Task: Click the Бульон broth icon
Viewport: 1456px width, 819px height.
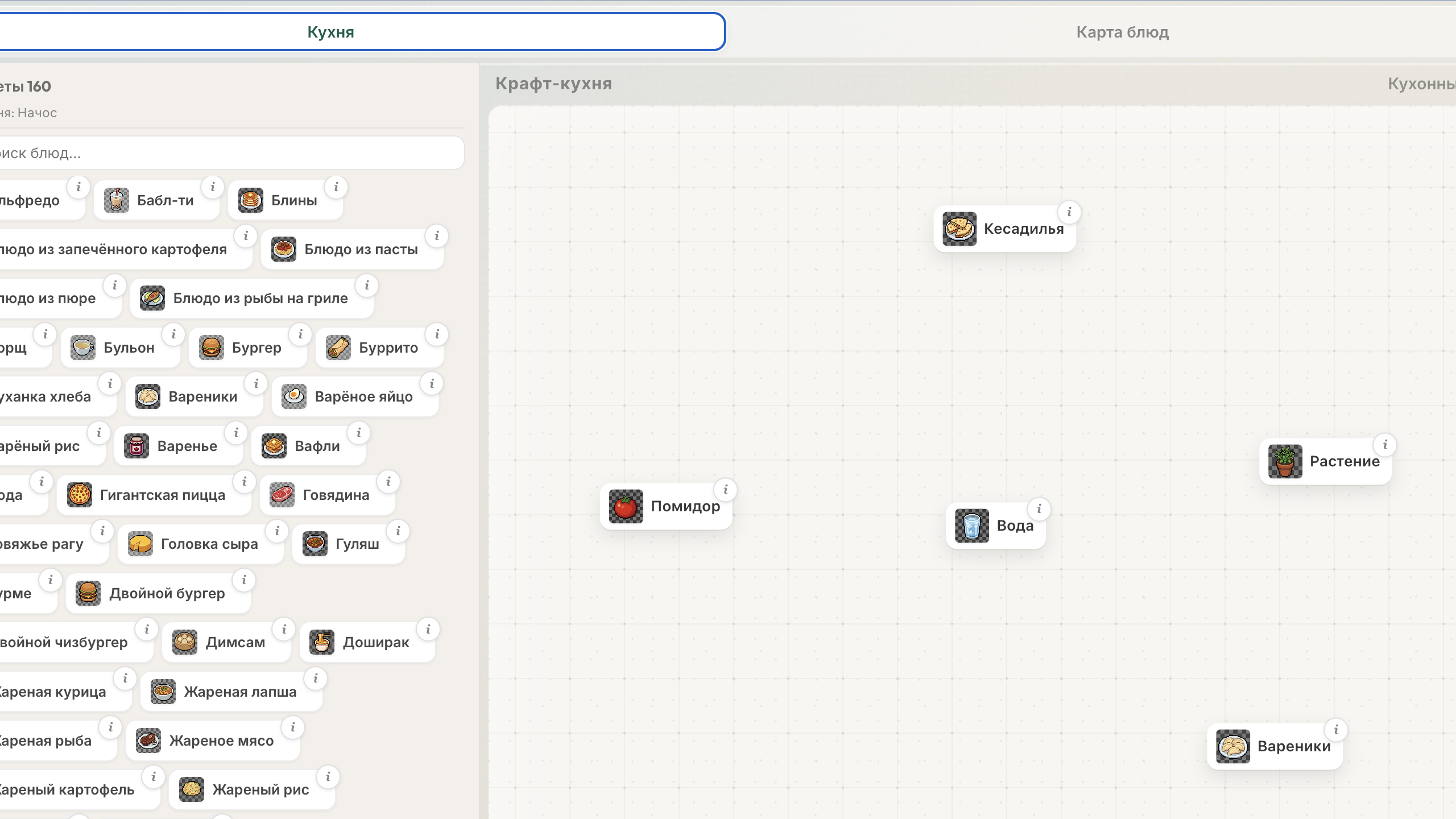Action: pos(83,348)
